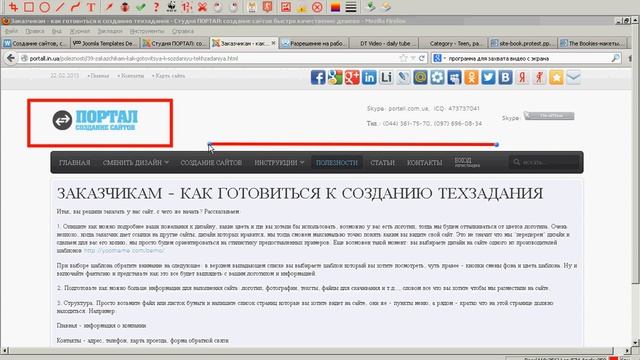Viewport: 640px width, 360px height.
Task: Focus the browser URL address bar
Action: pos(212,58)
